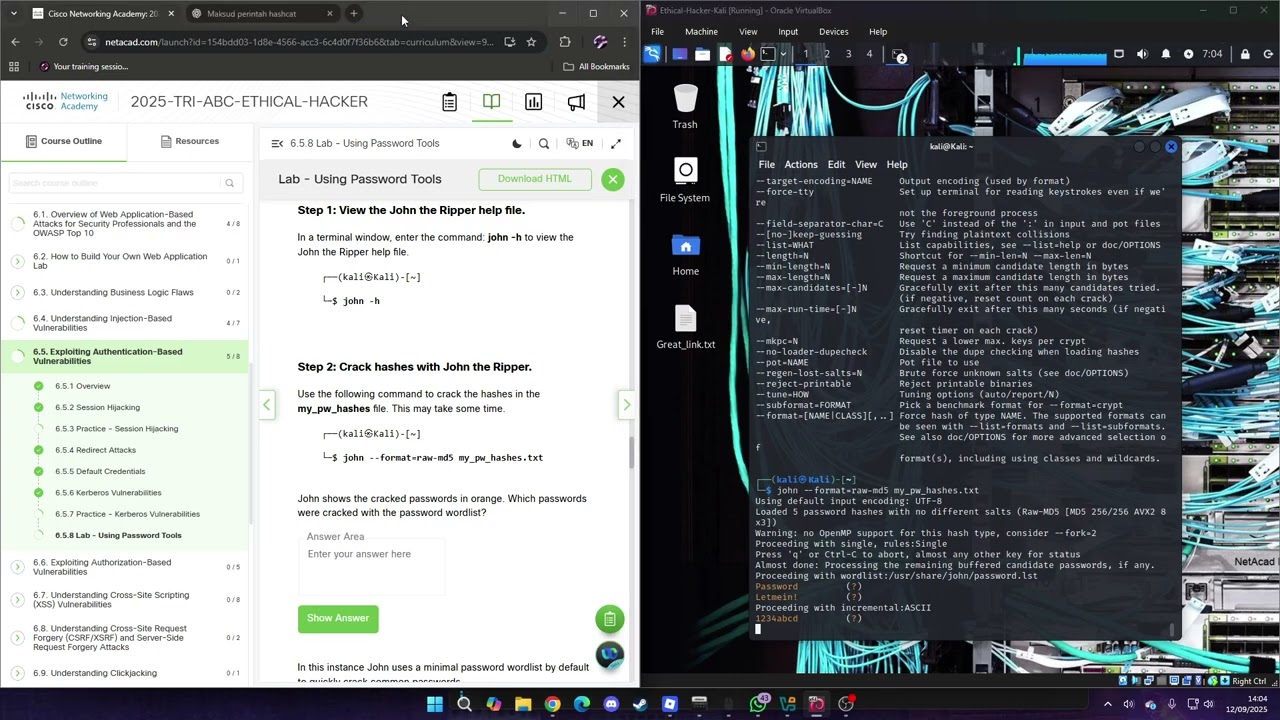Open the announcements megaphone icon
The width and height of the screenshot is (1280, 720).
(x=576, y=102)
